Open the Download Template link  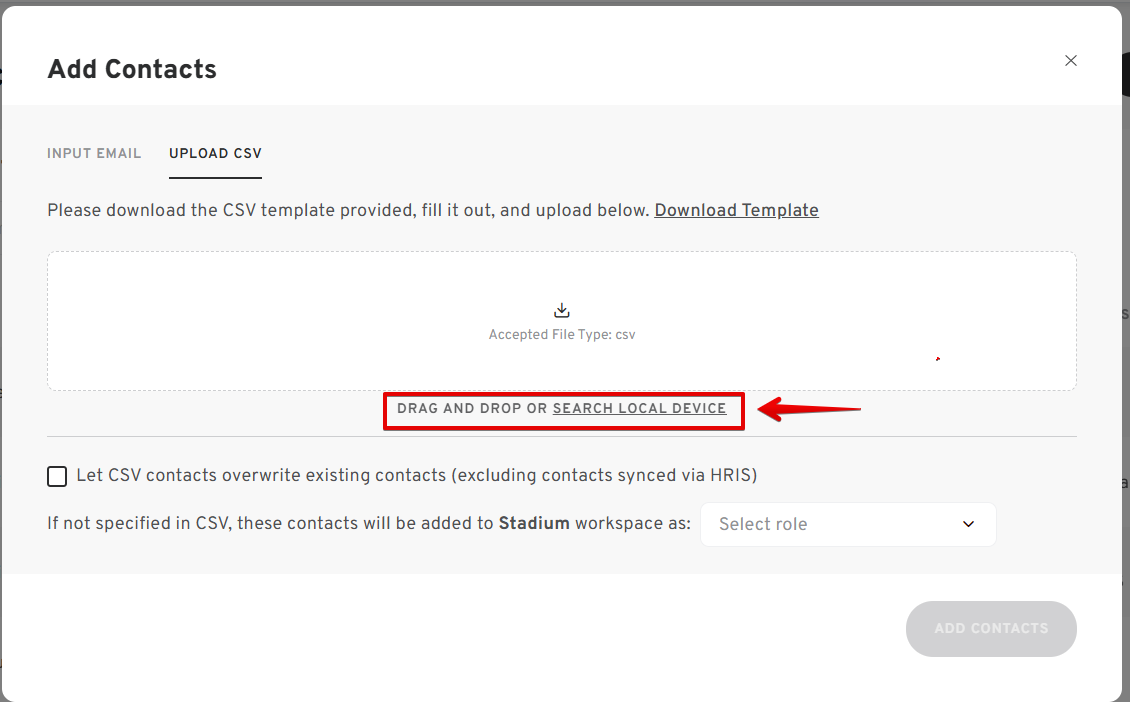coord(737,210)
